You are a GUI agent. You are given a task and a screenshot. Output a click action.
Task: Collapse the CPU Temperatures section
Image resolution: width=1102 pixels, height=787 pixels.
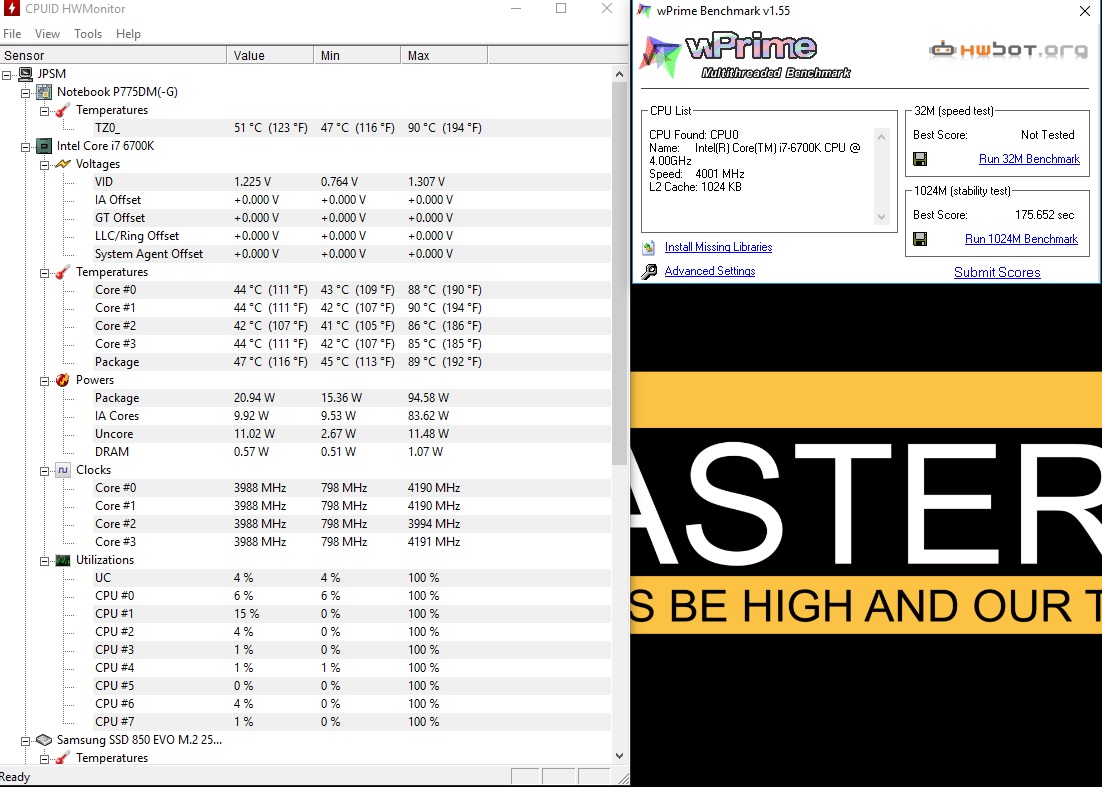44,273
